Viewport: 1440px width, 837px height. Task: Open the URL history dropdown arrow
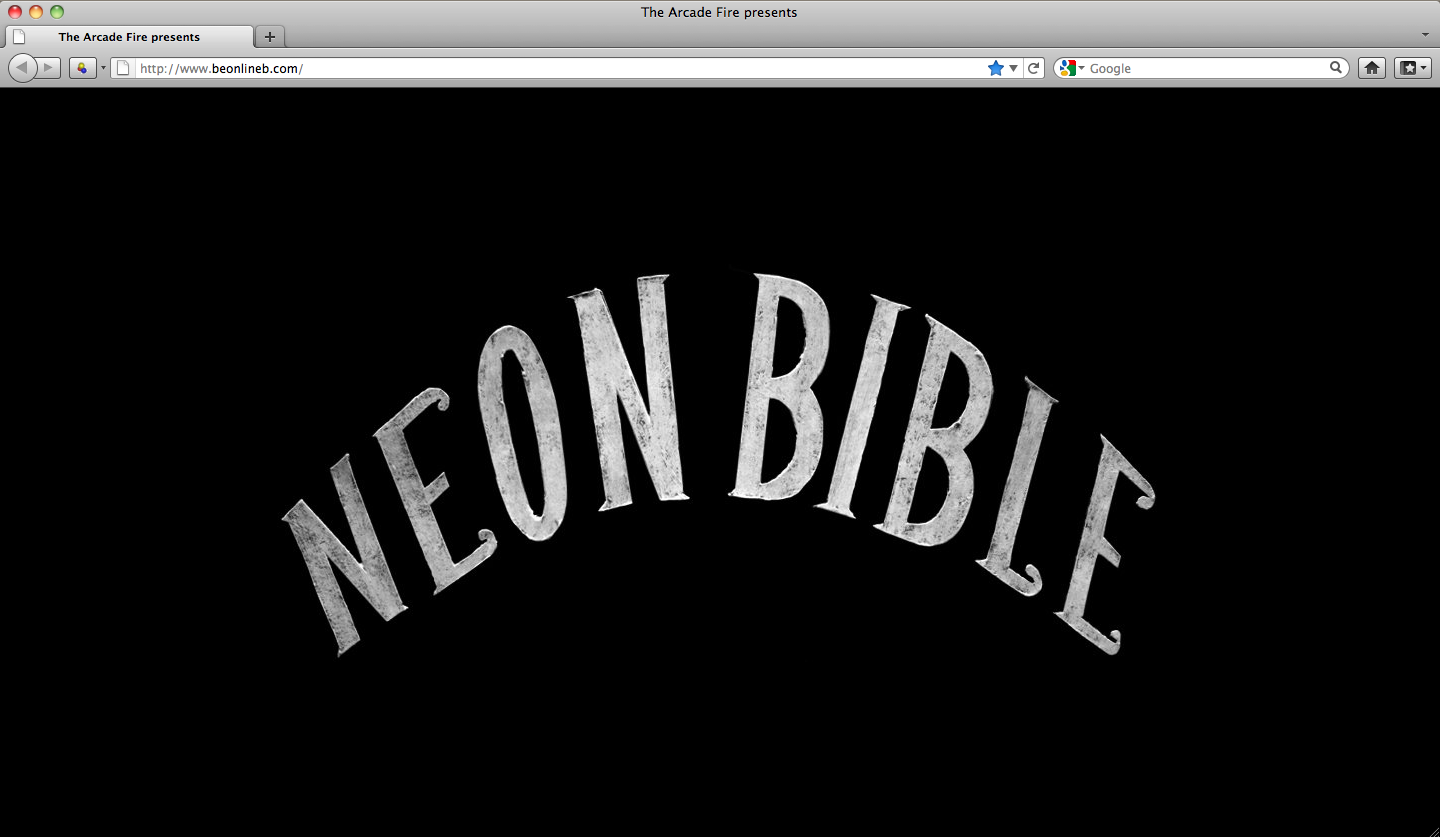coord(1013,68)
